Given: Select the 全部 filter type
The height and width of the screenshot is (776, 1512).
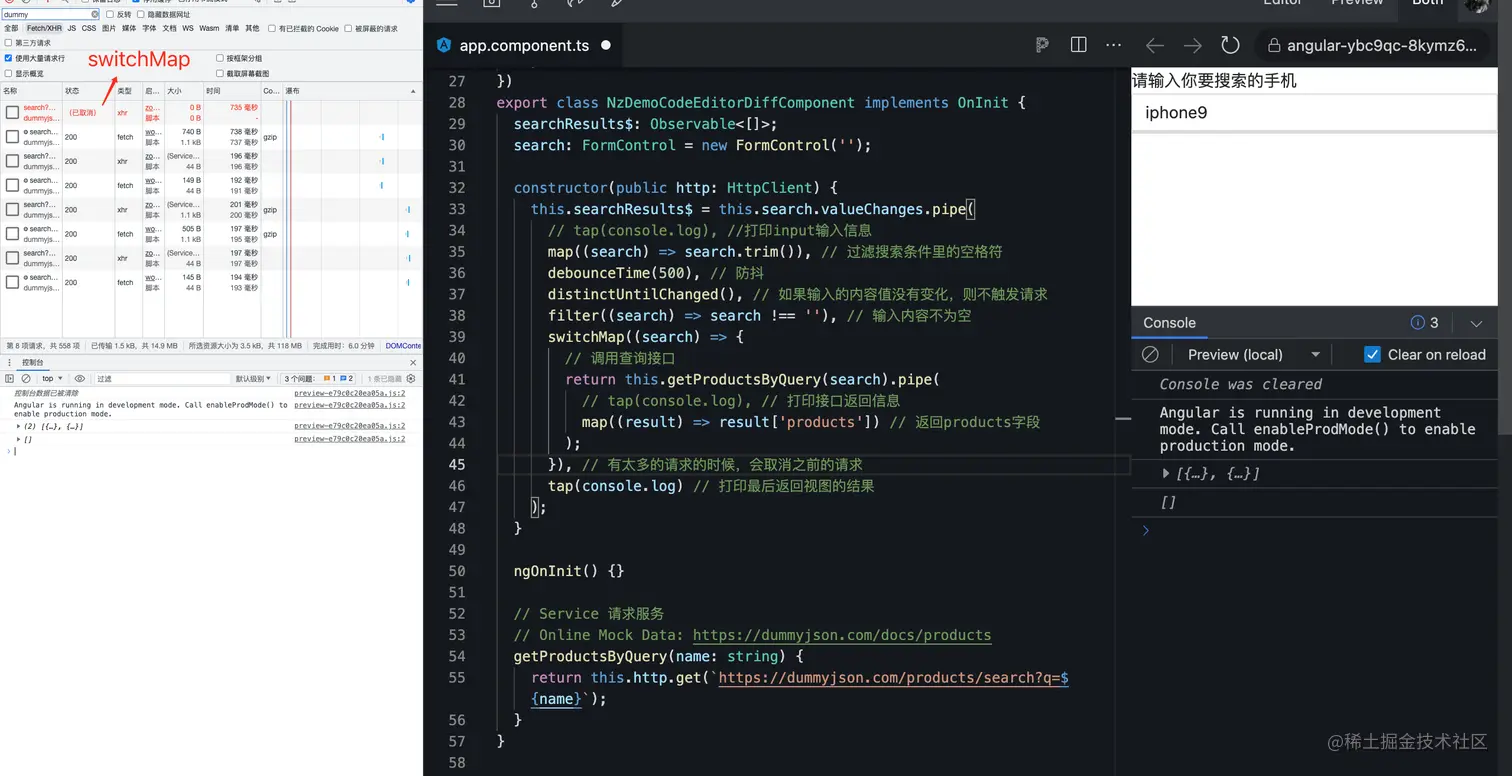Looking at the screenshot, I should (11, 29).
